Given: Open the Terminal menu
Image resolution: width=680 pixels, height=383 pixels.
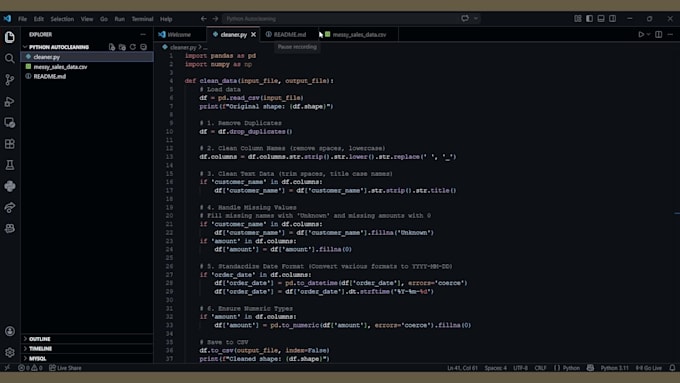Looking at the screenshot, I should pos(142,19).
